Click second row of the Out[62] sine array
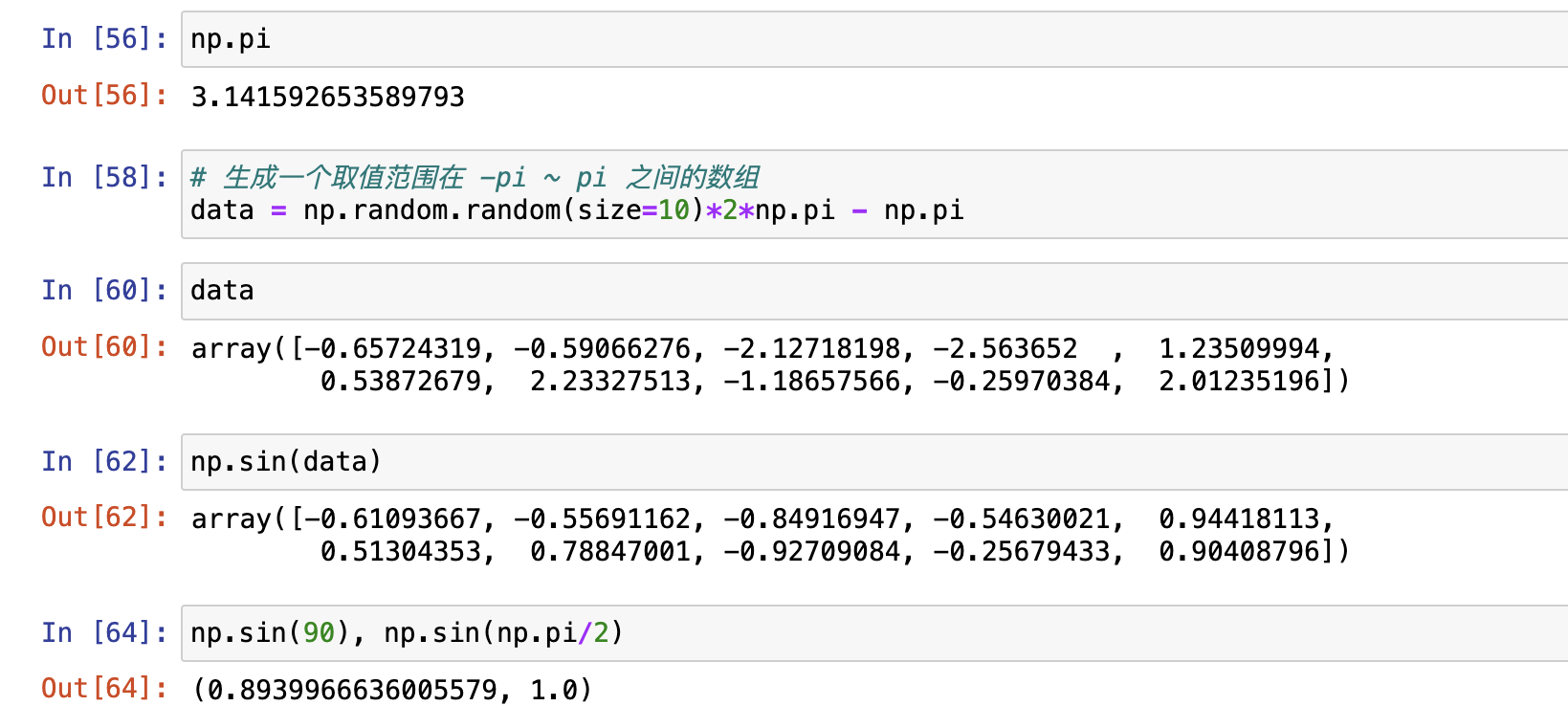This screenshot has width=1568, height=728. (x=832, y=552)
